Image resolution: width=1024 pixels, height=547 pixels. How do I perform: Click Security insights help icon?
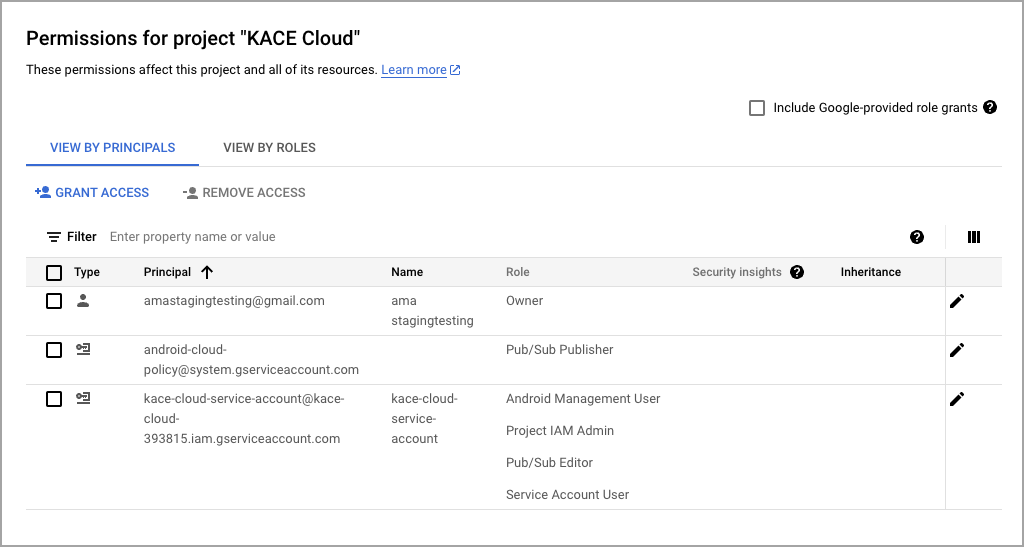pyautogui.click(x=797, y=272)
